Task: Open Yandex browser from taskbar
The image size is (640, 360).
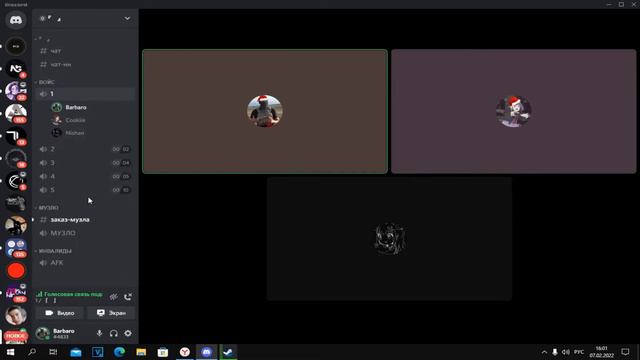Action: coord(184,352)
